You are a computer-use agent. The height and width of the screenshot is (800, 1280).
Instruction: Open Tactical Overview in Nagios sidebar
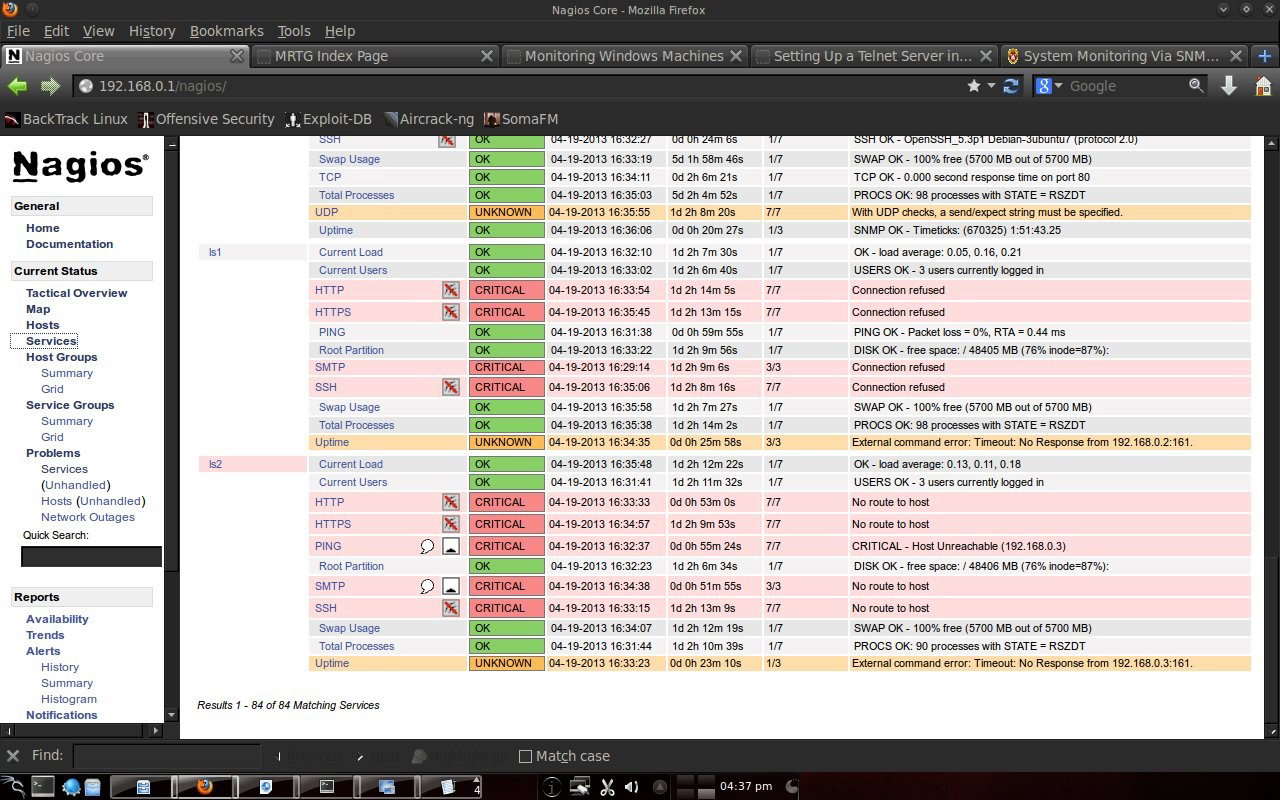tap(76, 293)
